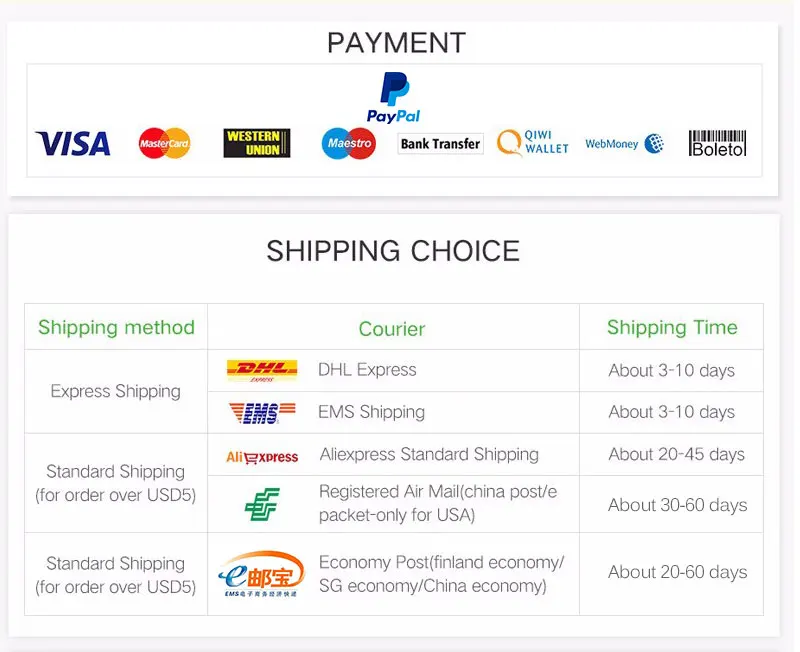Click the Shipping method column header

click(116, 328)
